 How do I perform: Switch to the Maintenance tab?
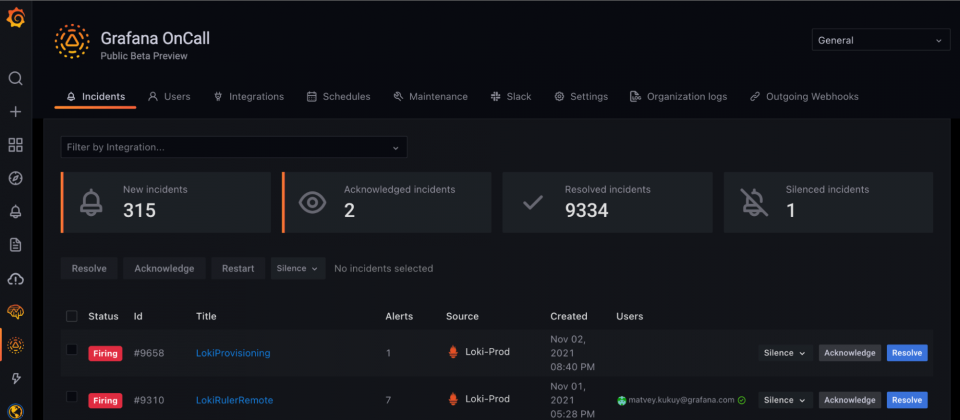(430, 97)
